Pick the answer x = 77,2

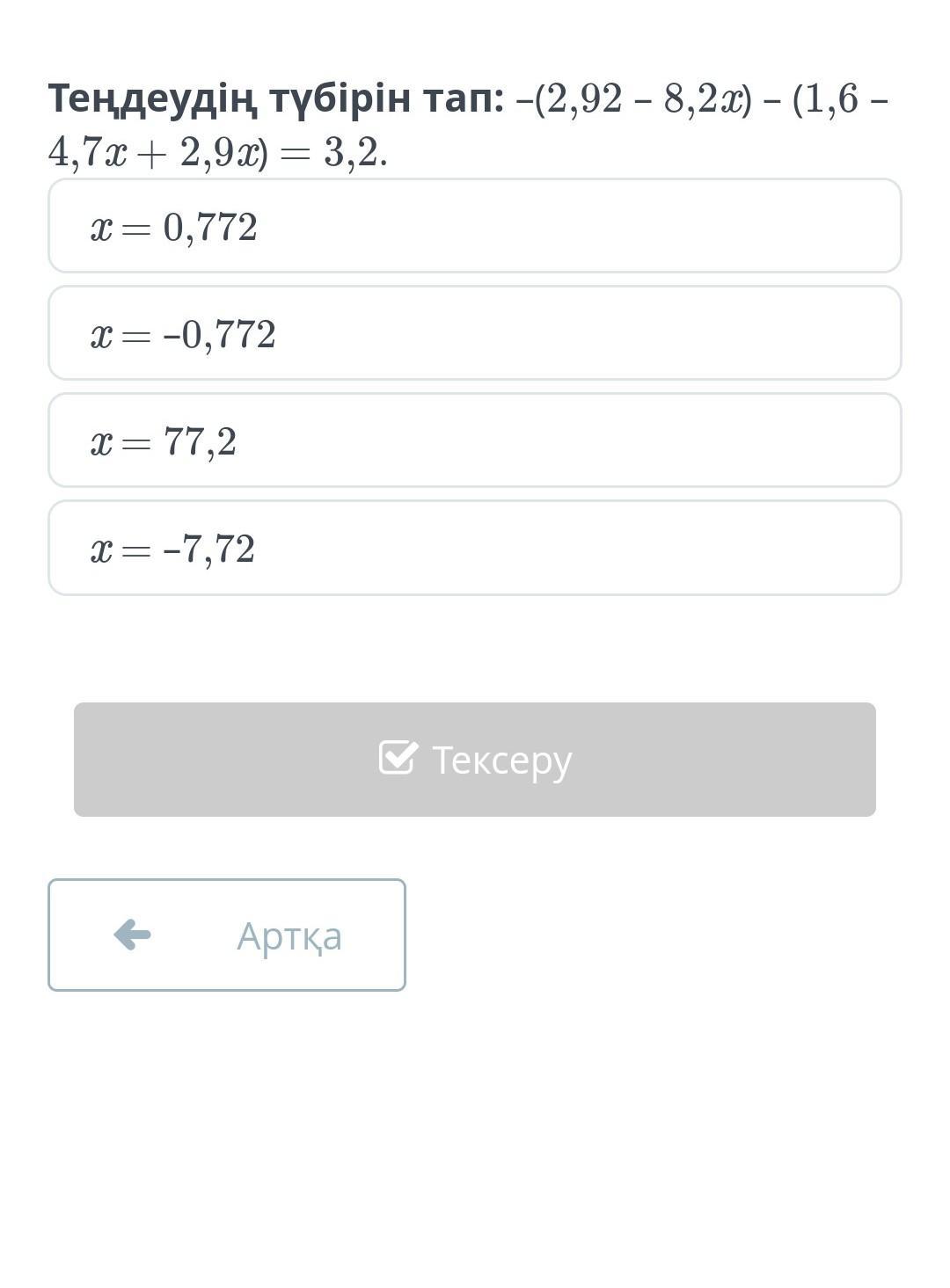[474, 441]
